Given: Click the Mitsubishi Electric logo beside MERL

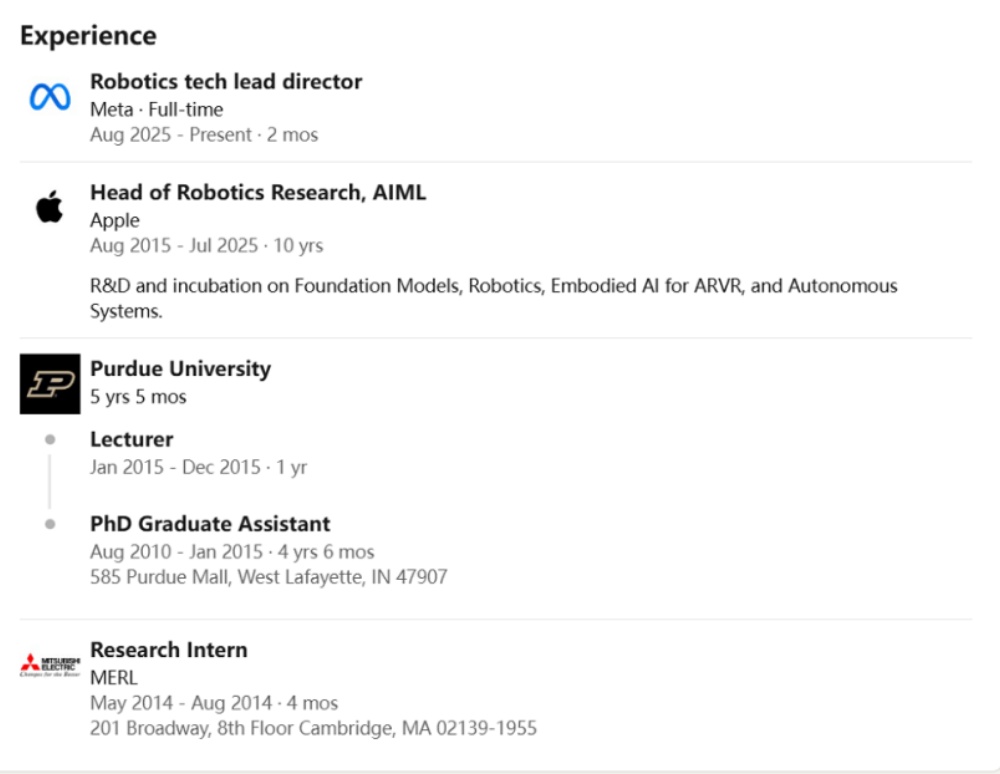Looking at the screenshot, I should (x=50, y=665).
